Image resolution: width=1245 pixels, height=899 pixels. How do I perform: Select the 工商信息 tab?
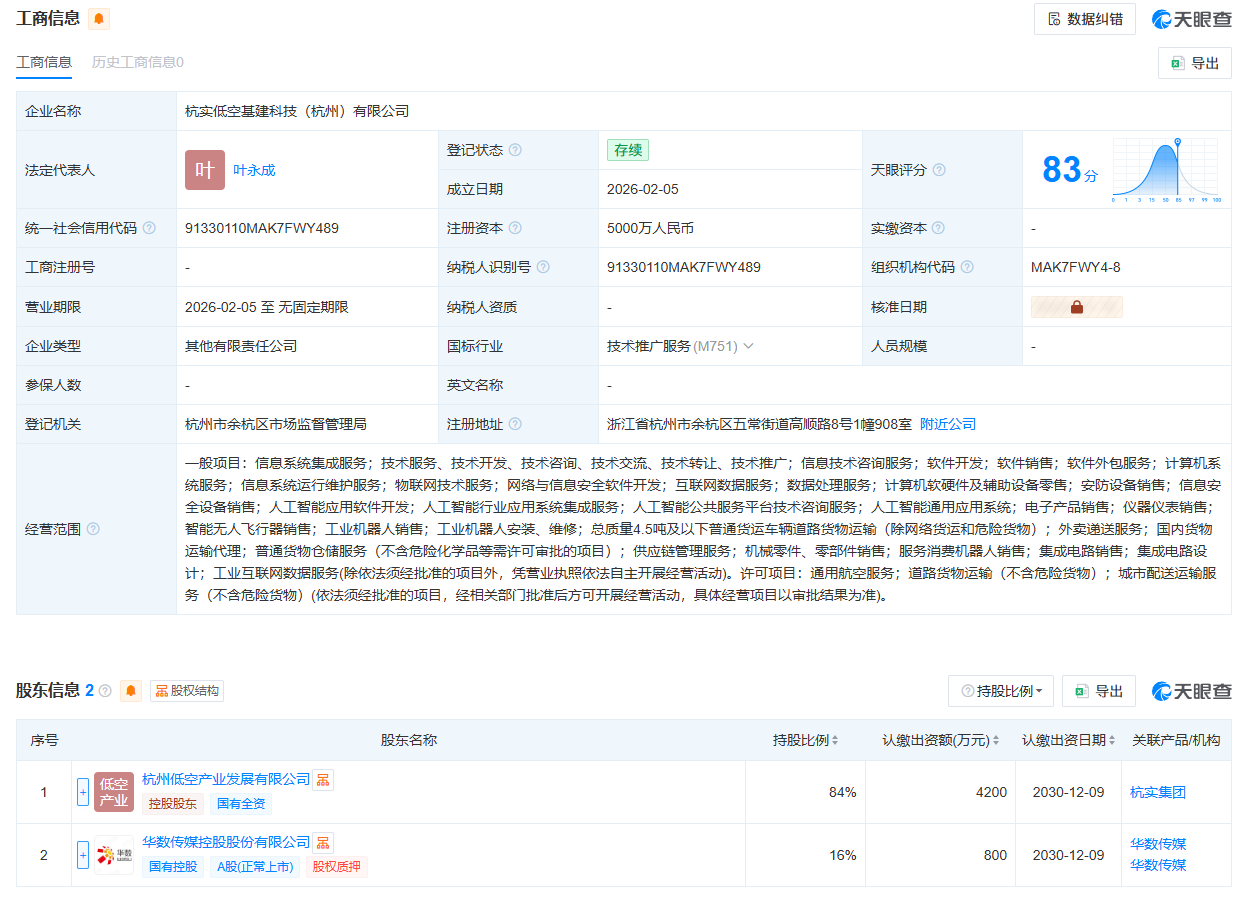[x=44, y=62]
